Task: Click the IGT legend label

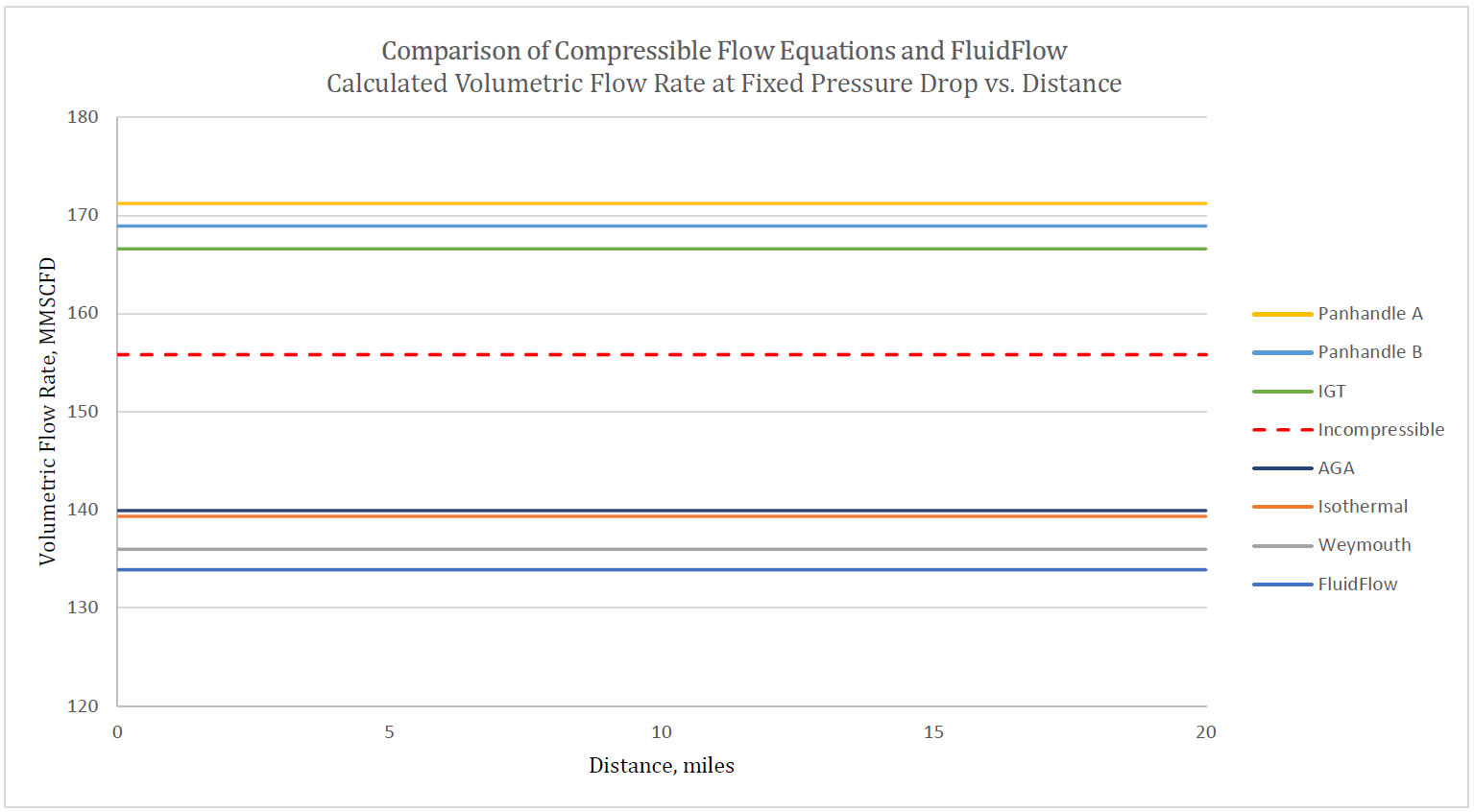Action: coord(1331,392)
